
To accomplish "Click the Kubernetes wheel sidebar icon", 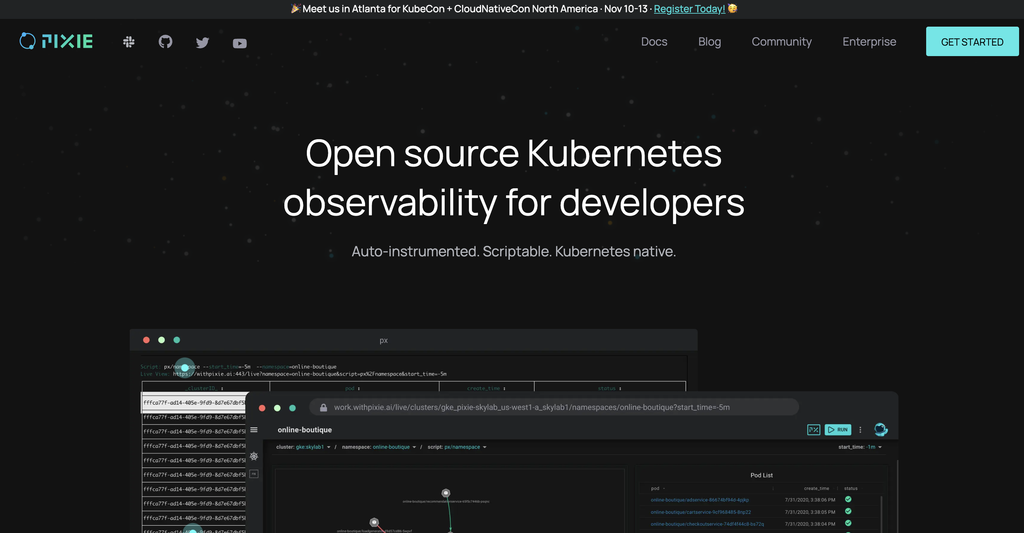I will [x=254, y=456].
